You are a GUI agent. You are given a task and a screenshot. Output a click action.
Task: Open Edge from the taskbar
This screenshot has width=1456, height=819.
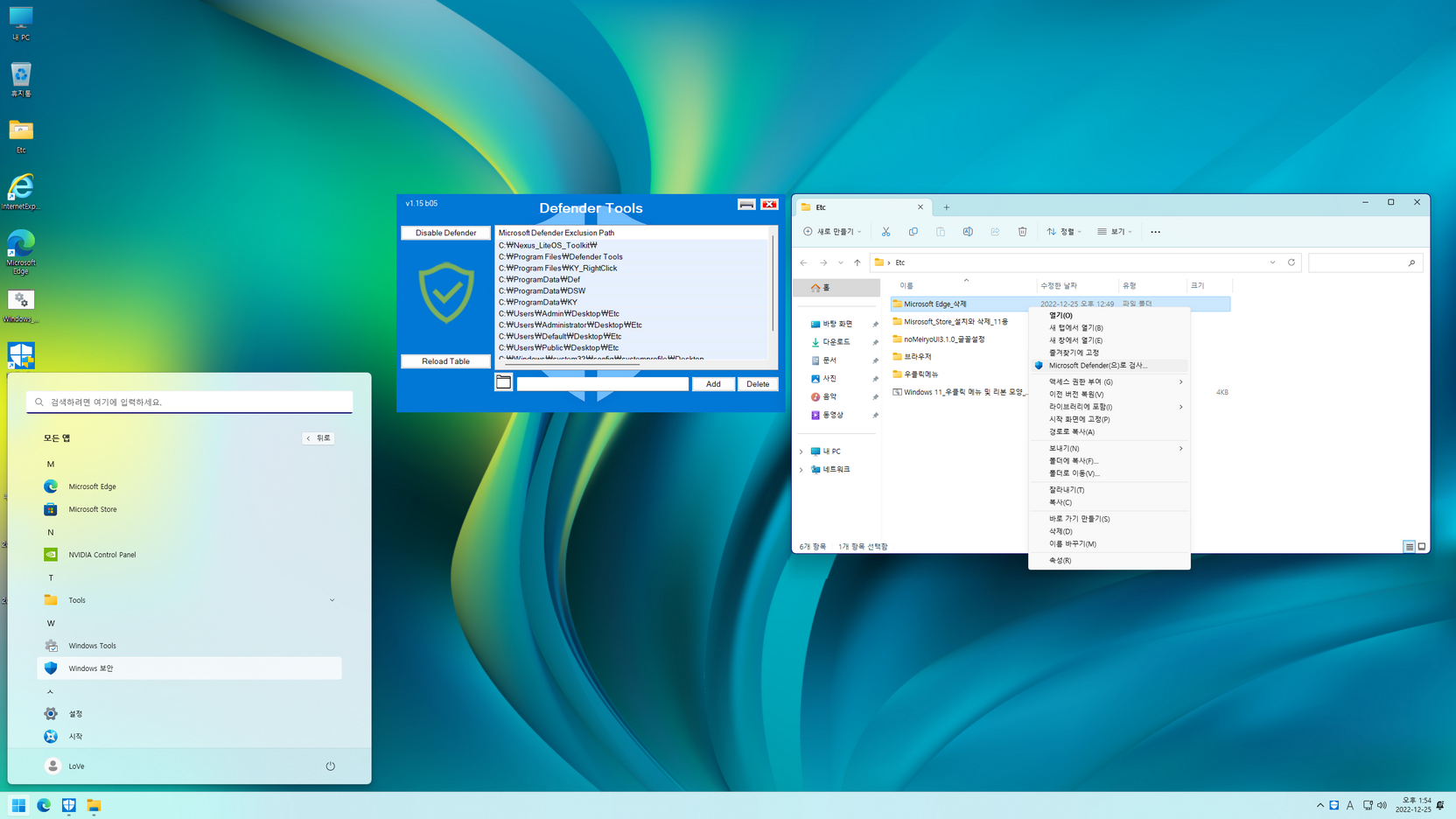[x=44, y=805]
